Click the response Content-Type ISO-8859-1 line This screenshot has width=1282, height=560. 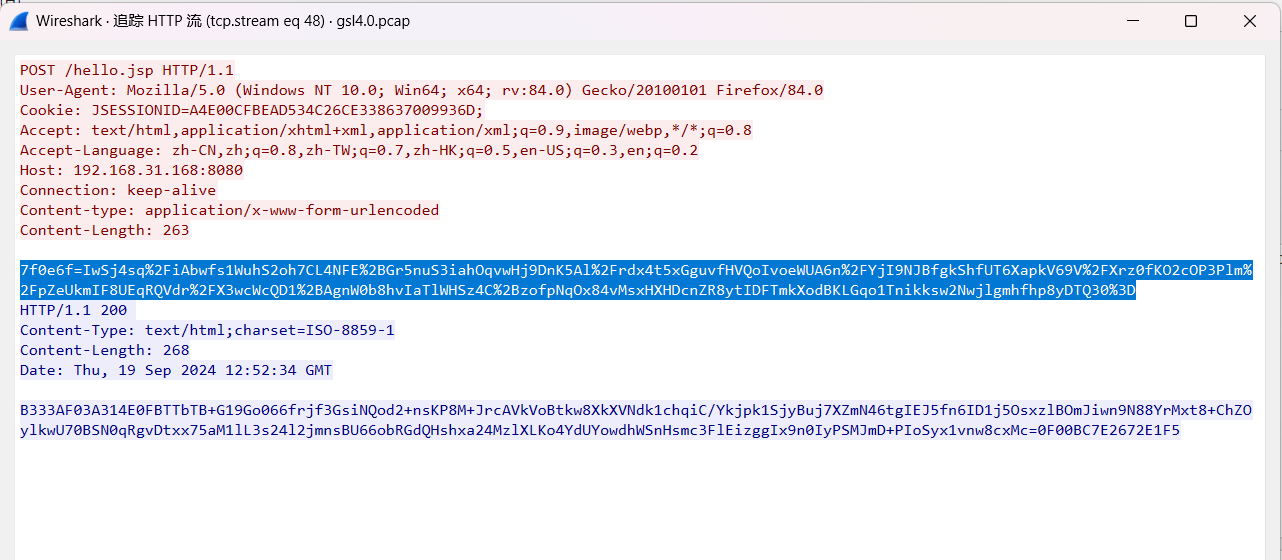tap(207, 330)
